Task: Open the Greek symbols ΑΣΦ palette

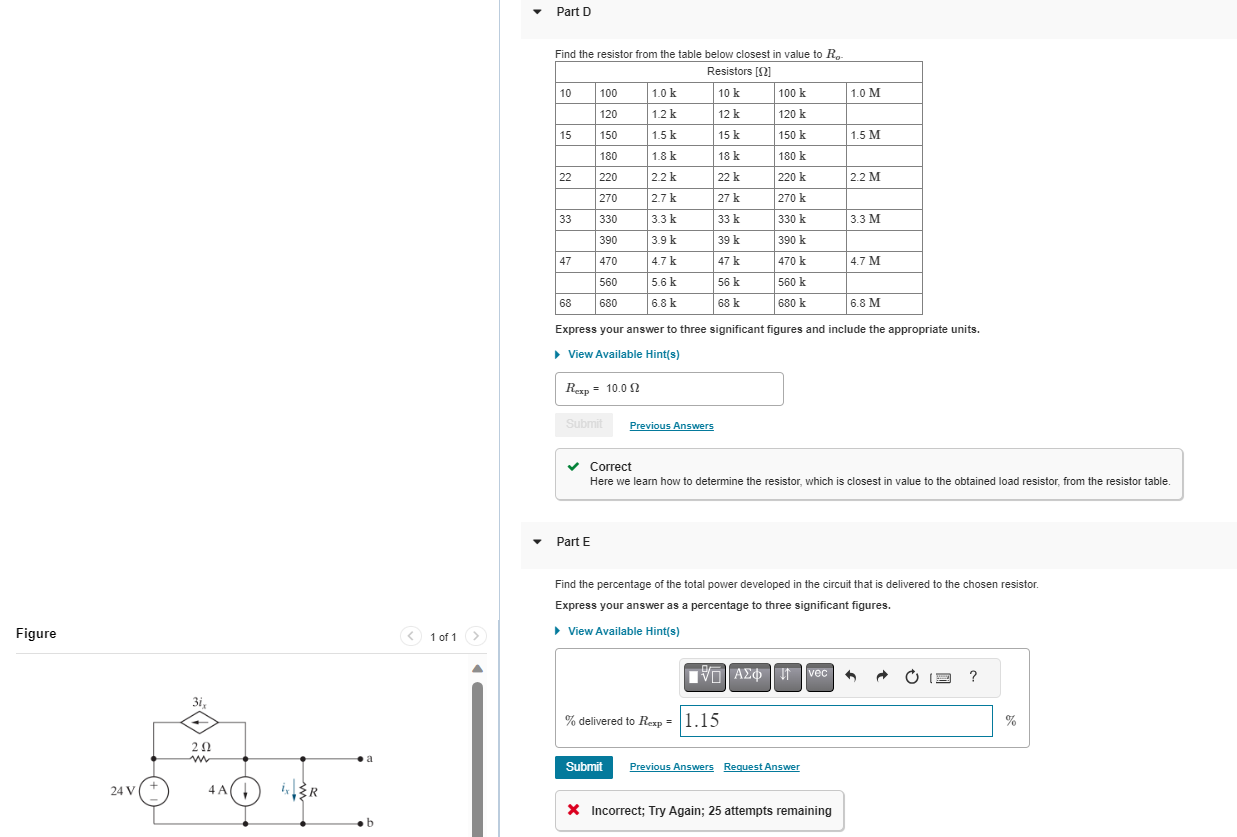Action: [x=749, y=677]
